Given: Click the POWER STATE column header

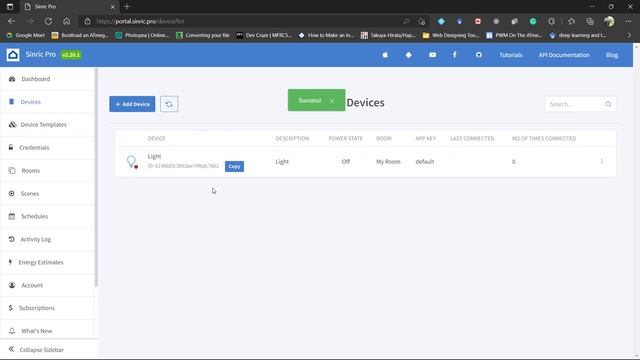Looking at the screenshot, I should (346, 138).
